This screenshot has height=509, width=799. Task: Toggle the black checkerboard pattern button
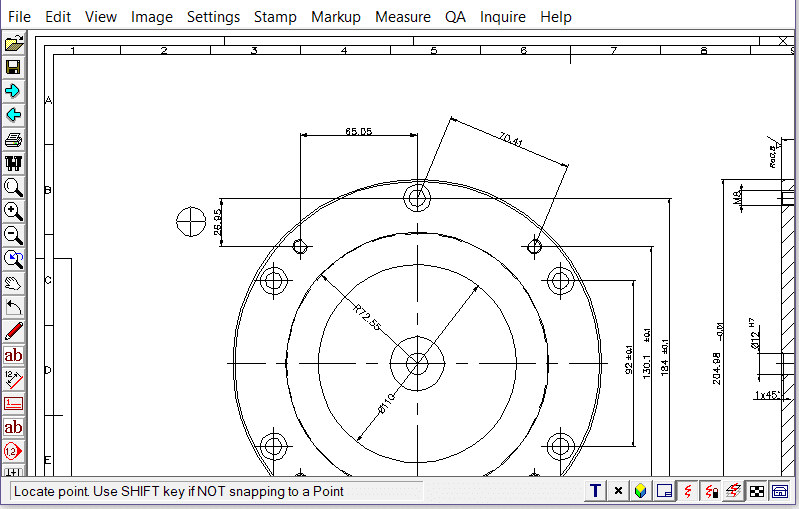point(757,491)
